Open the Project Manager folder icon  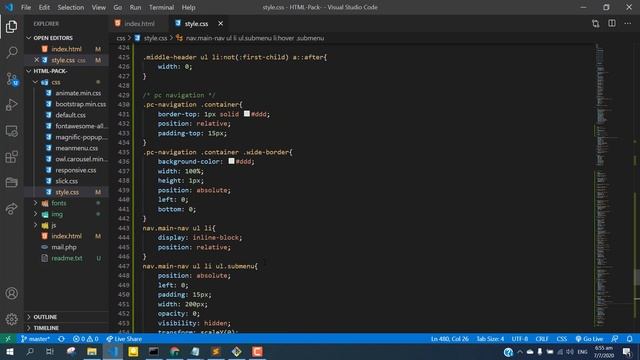tap(11, 182)
